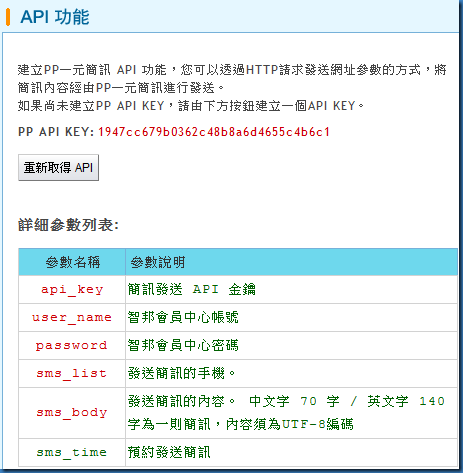Select the sms_time parameter cell

pyautogui.click(x=72, y=452)
